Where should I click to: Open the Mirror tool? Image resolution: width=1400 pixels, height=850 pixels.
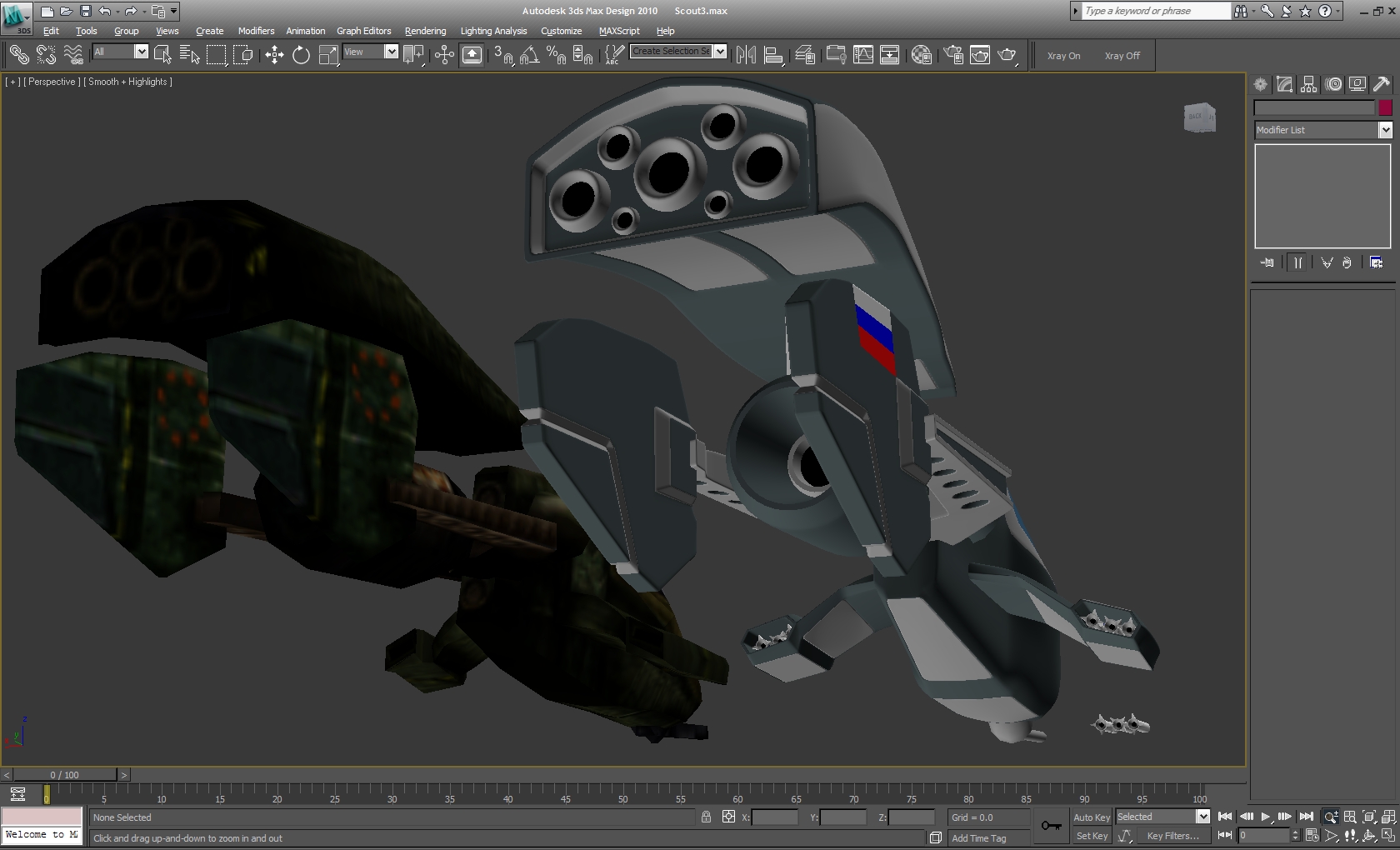click(x=746, y=55)
